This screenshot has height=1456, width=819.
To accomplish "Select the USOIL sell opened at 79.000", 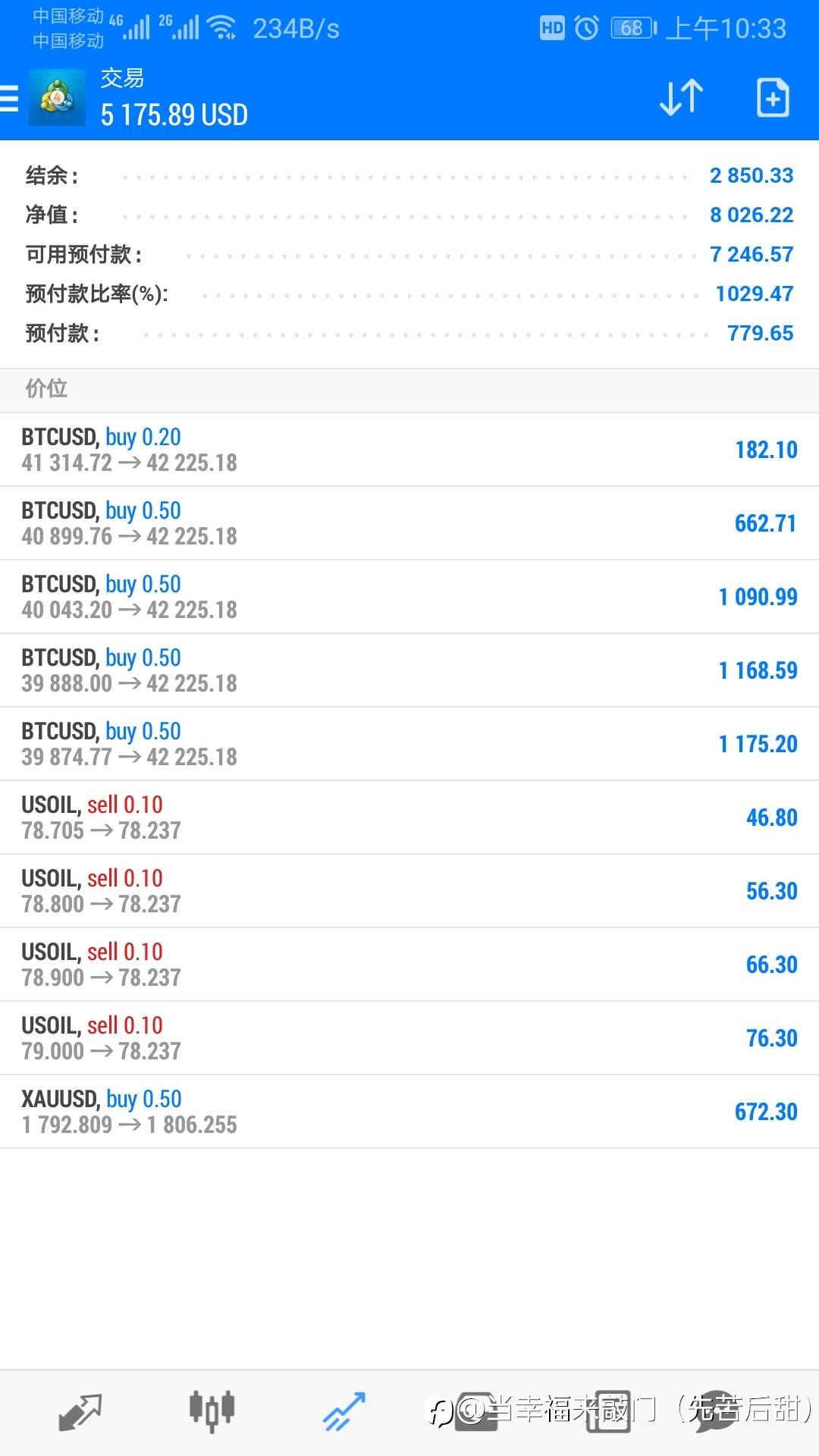I will 409,1038.
